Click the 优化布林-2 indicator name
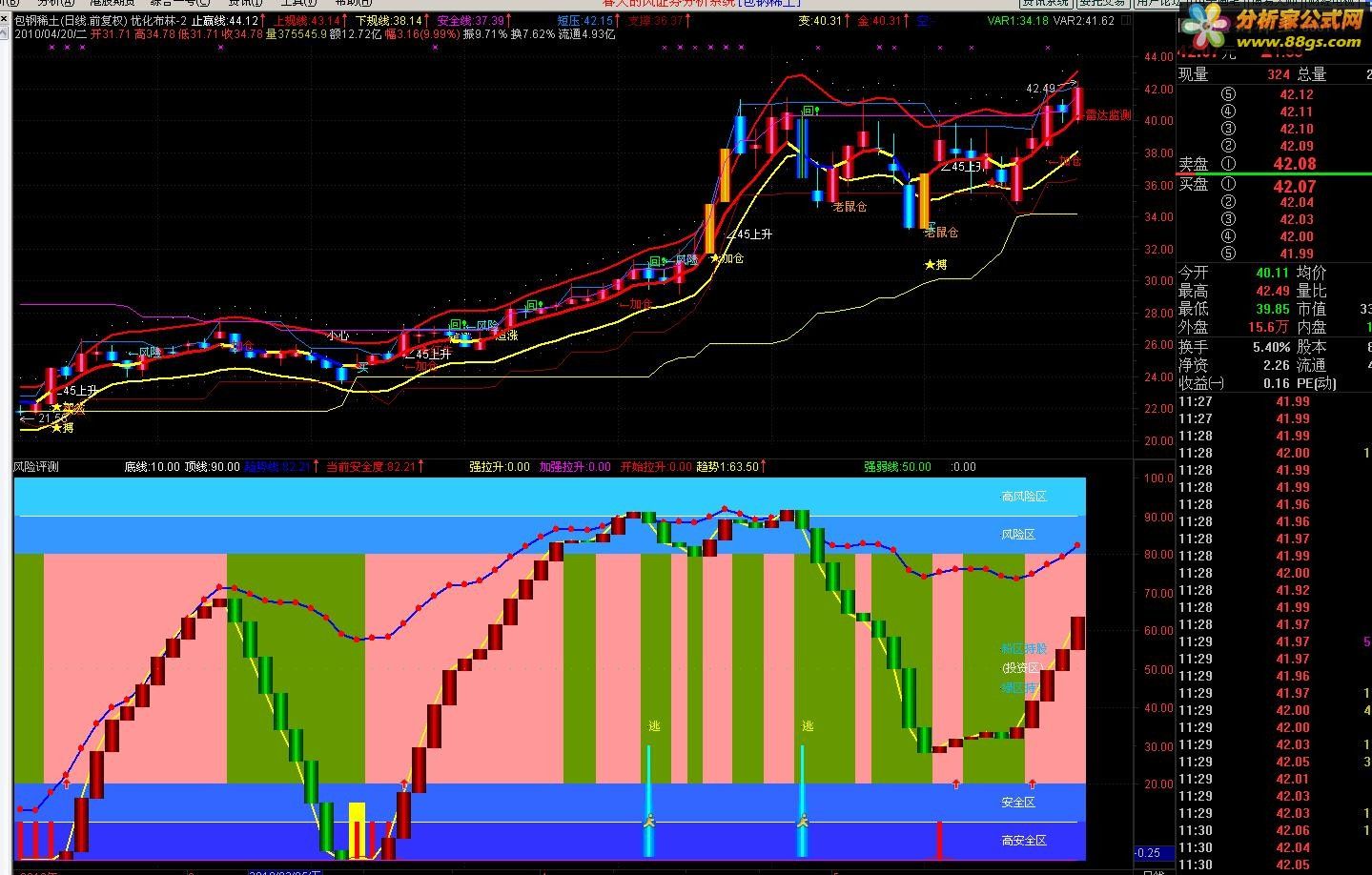 coord(158,20)
